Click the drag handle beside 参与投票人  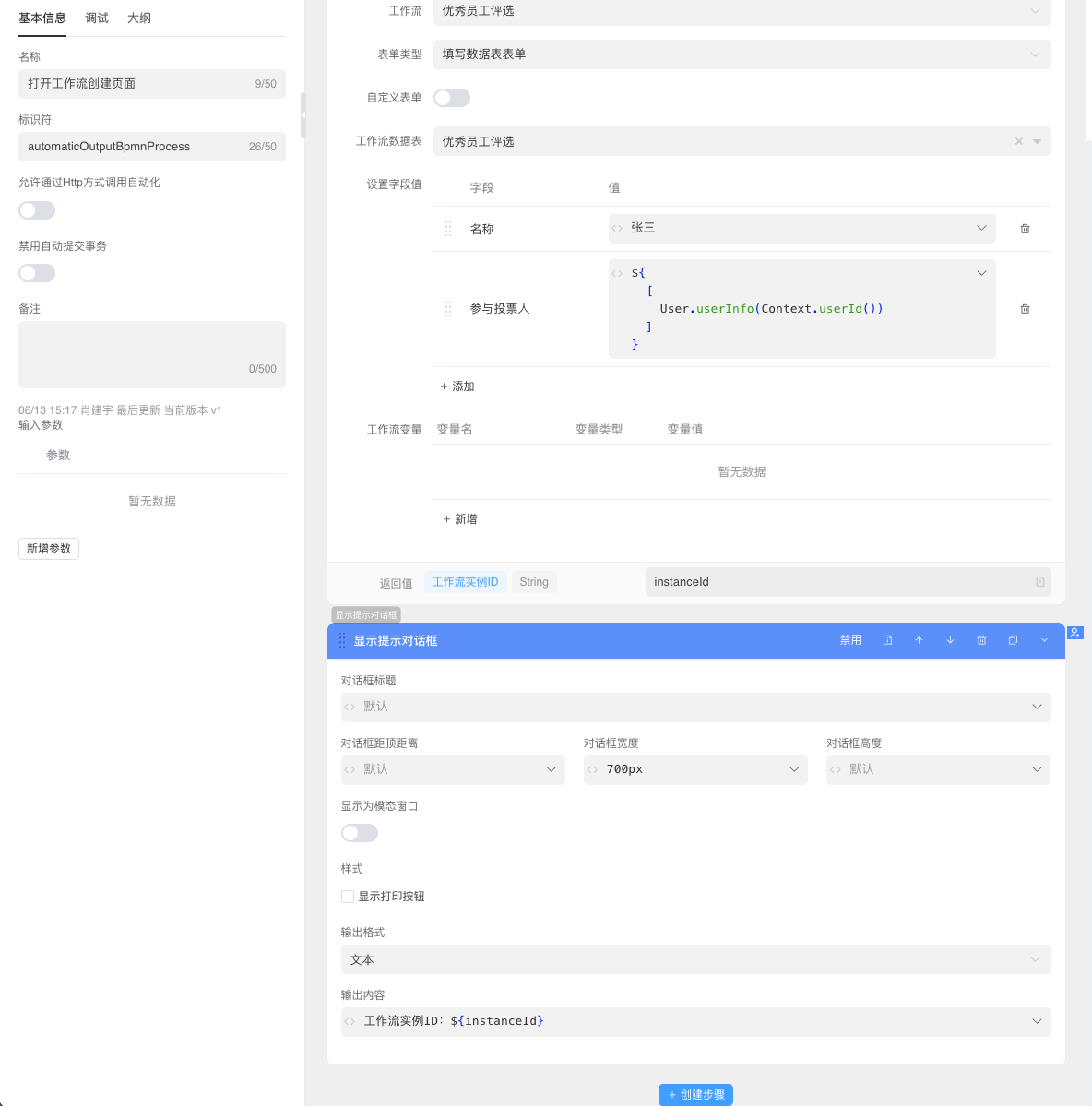pos(448,309)
